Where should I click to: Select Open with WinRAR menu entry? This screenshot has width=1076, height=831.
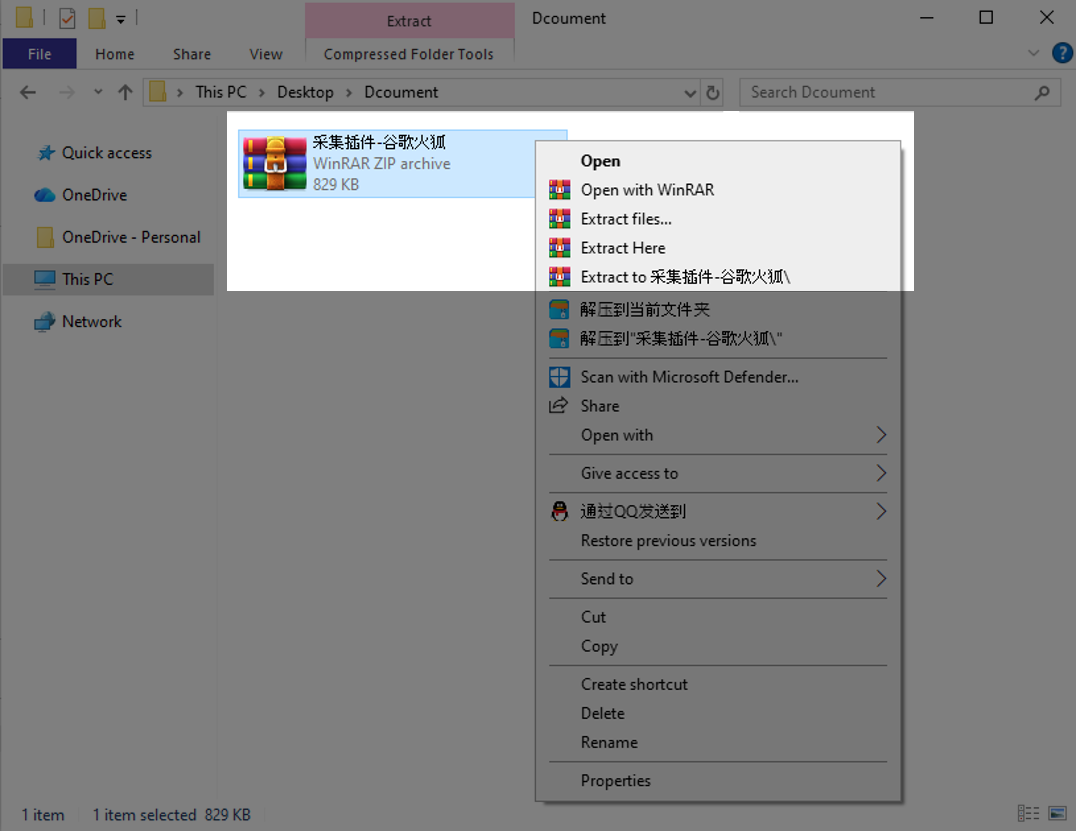(x=647, y=190)
